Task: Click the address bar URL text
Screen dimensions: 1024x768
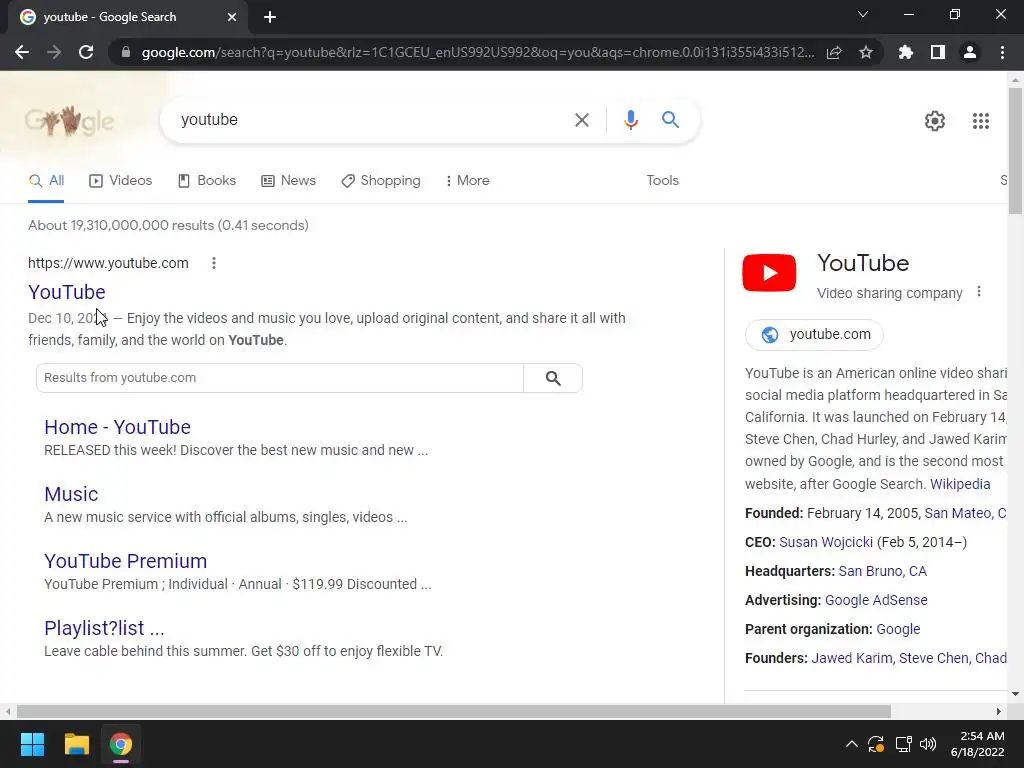Action: click(x=478, y=52)
